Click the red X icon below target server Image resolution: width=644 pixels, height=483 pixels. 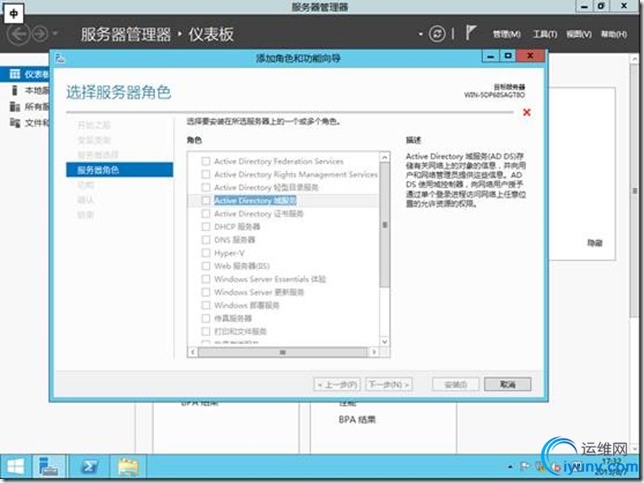[527, 112]
